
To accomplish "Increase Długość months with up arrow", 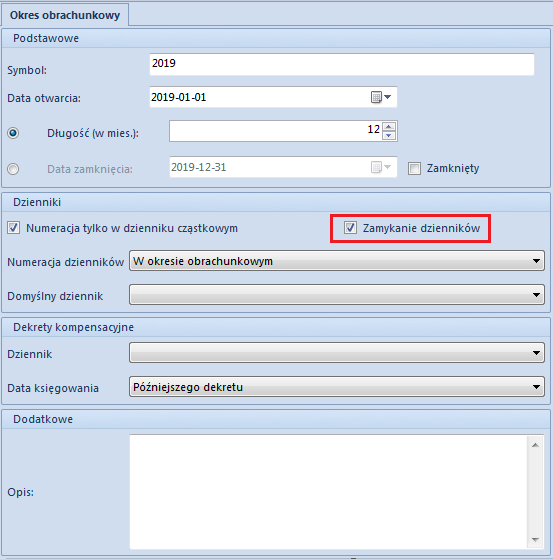I will click(389, 127).
